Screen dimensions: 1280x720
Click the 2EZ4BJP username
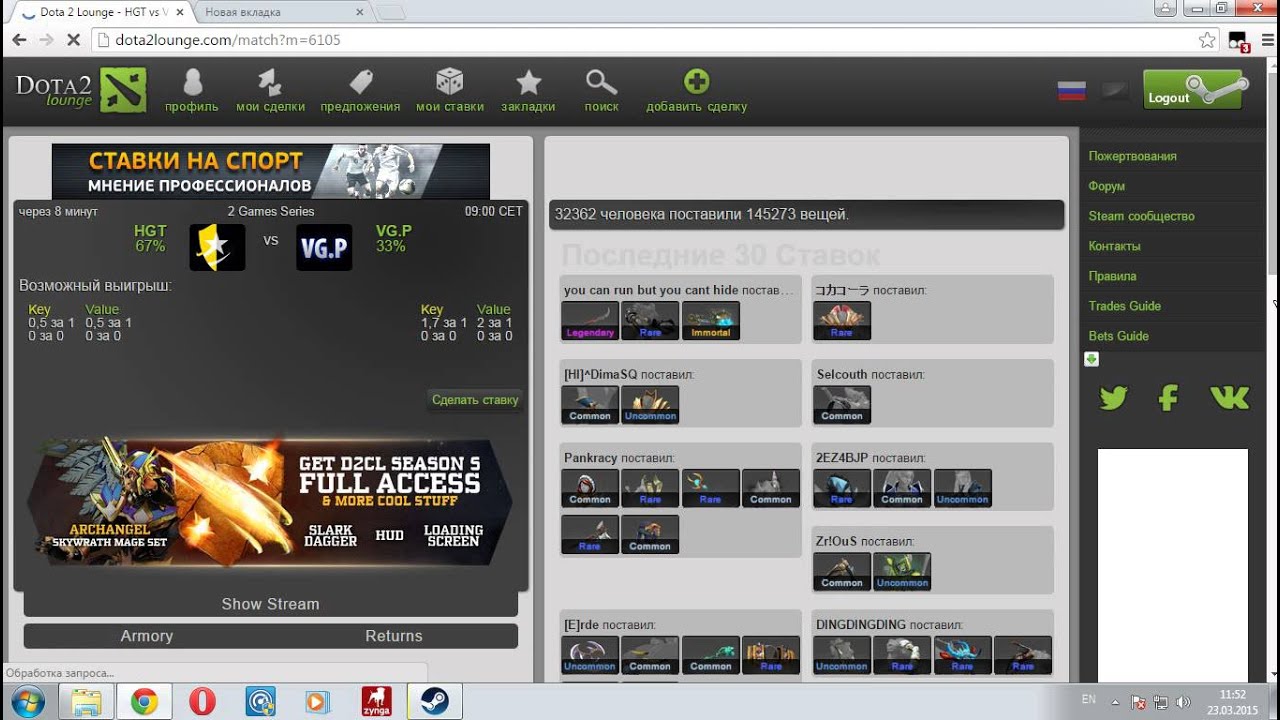pos(842,458)
